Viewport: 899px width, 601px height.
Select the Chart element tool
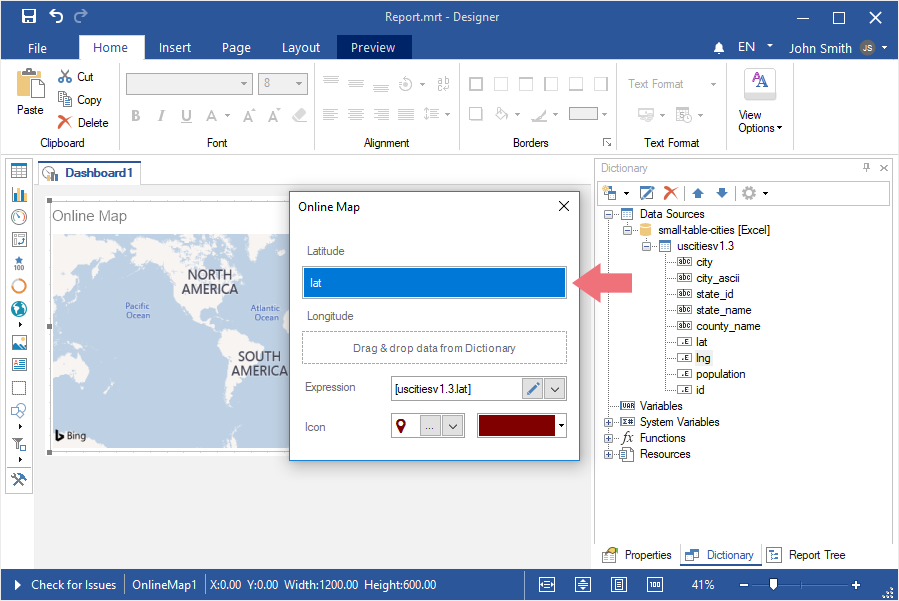19,194
